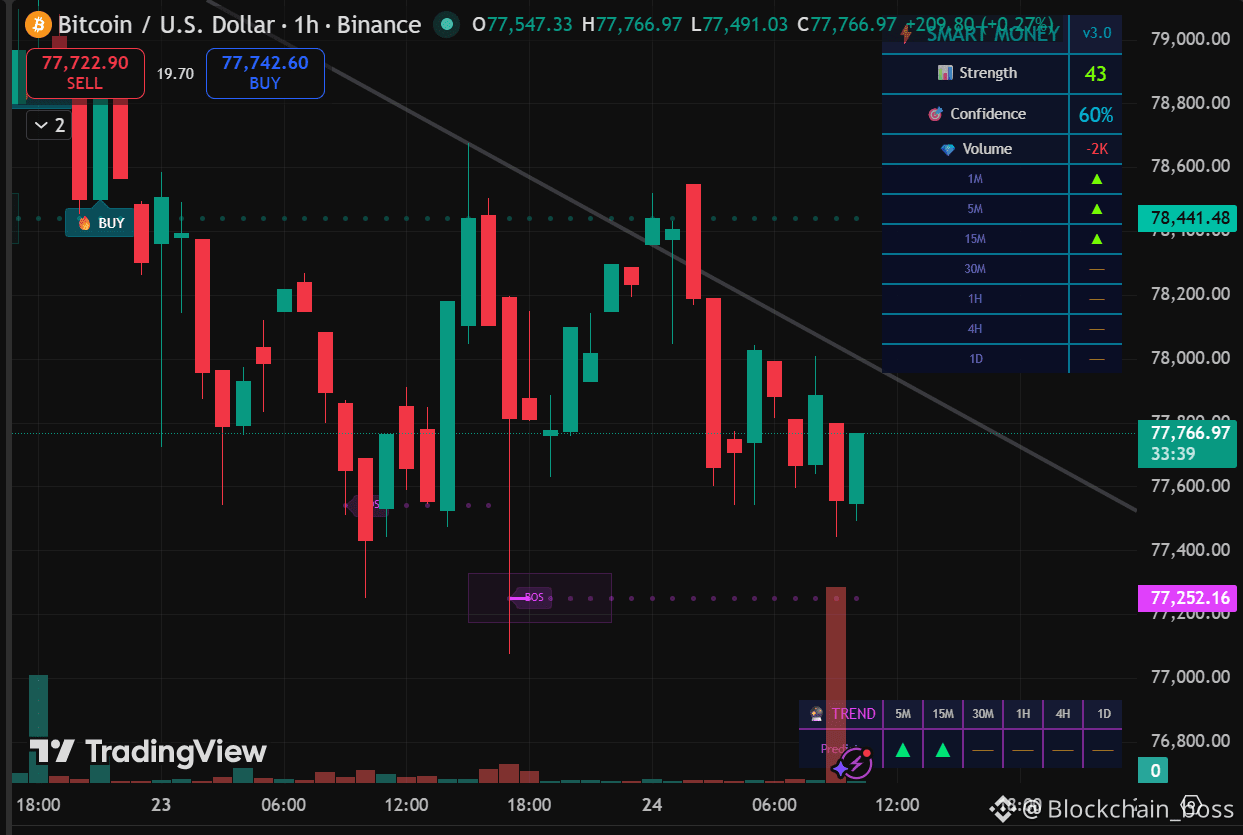Click the neutral dash in Smart Money 30M row
Image resolution: width=1243 pixels, height=835 pixels.
[1096, 269]
